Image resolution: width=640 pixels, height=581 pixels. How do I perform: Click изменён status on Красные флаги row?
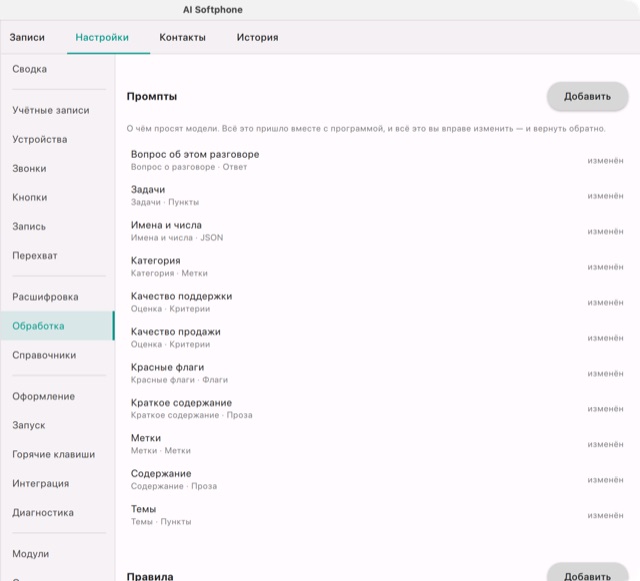coord(605,374)
